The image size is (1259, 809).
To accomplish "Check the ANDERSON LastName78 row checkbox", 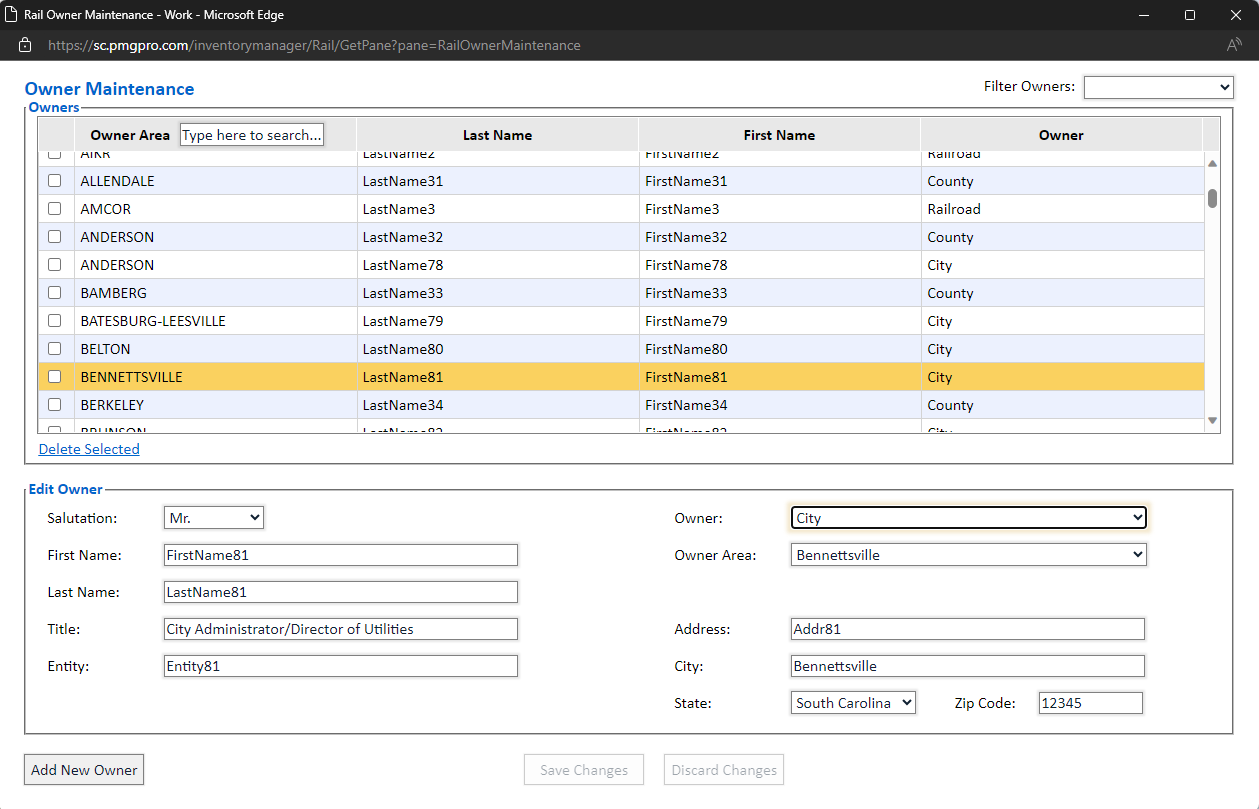I will click(55, 265).
